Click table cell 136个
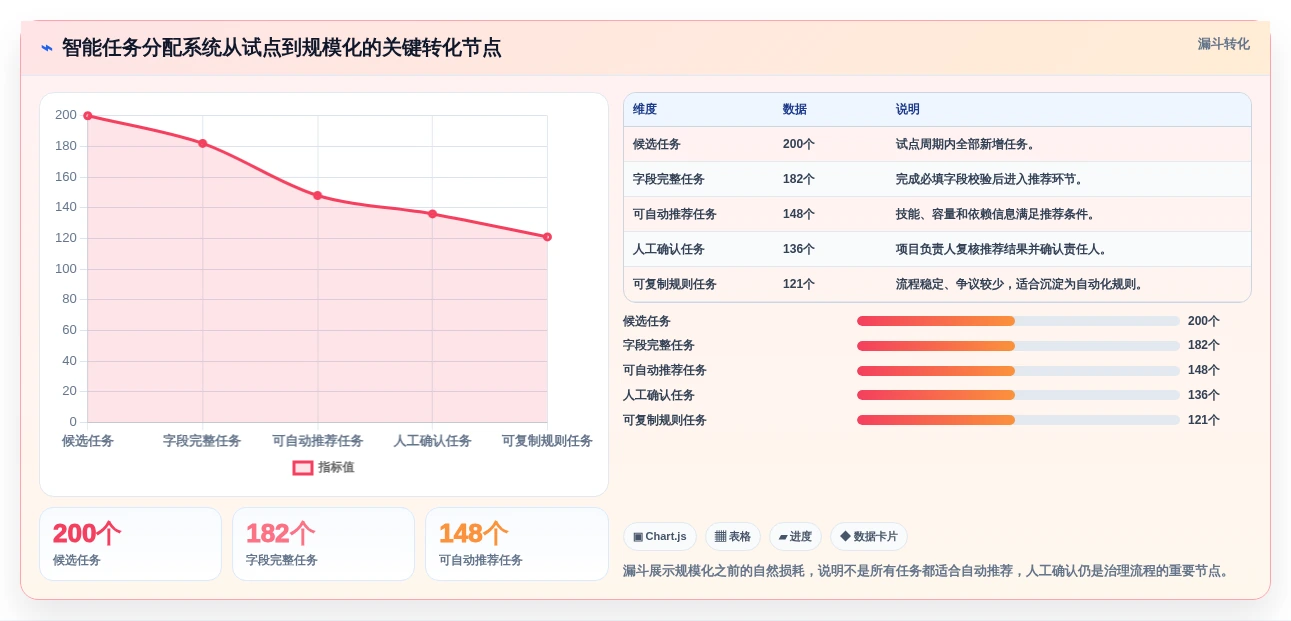 799,249
